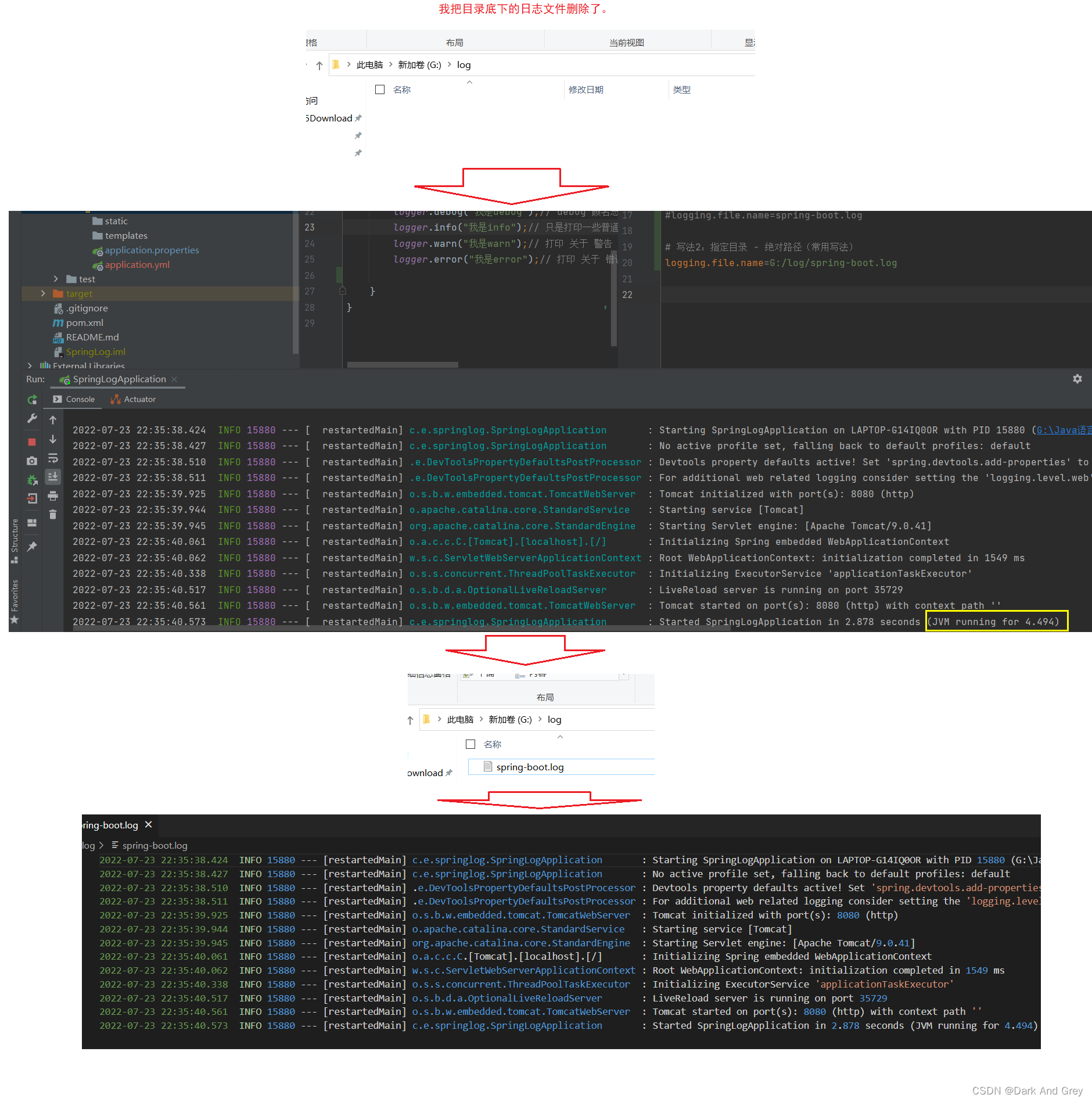Select the SpringLogApplication run tab
The height and width of the screenshot is (1102, 1092).
click(119, 379)
